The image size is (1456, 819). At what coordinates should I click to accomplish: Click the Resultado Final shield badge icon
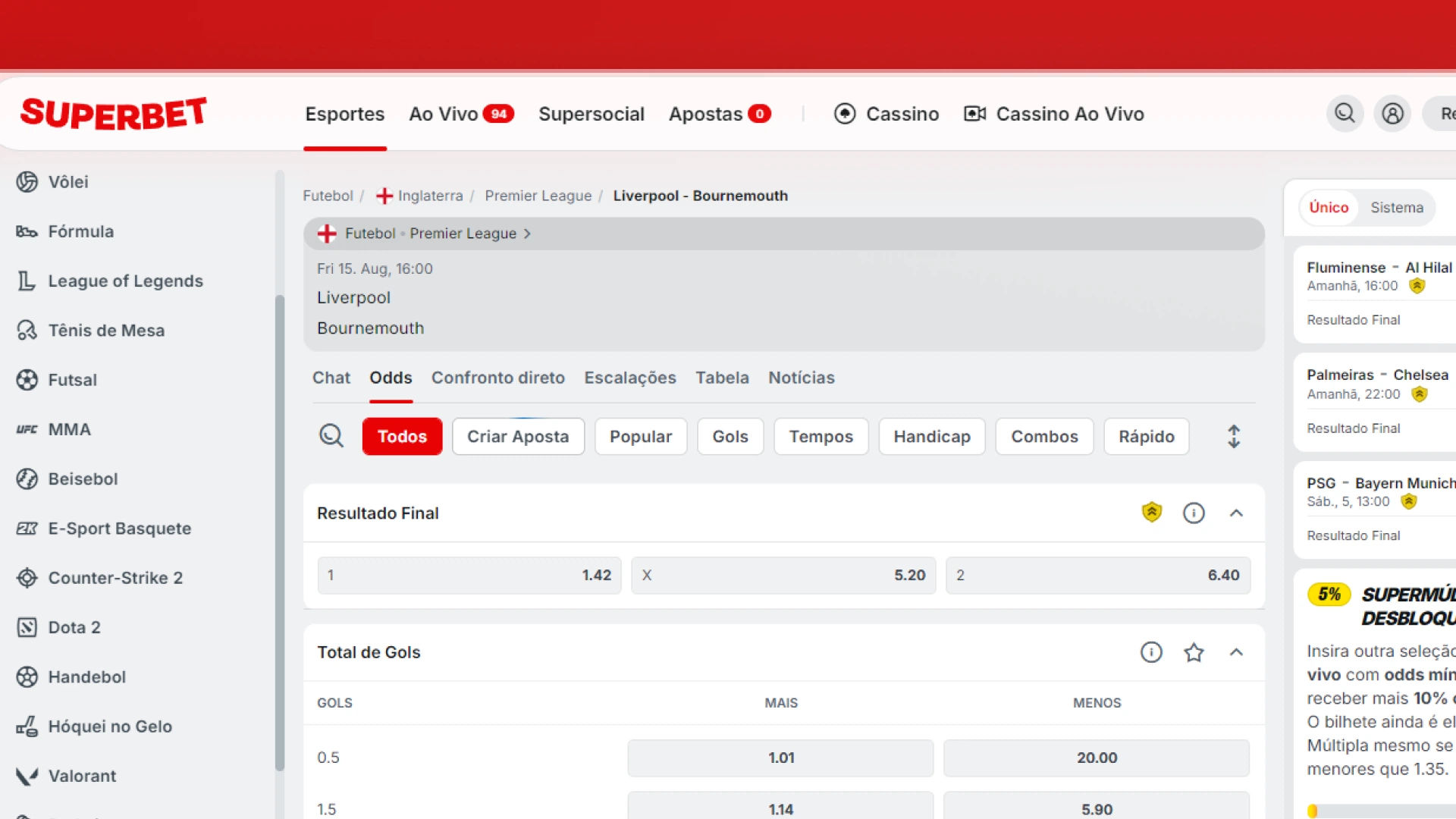[1151, 513]
